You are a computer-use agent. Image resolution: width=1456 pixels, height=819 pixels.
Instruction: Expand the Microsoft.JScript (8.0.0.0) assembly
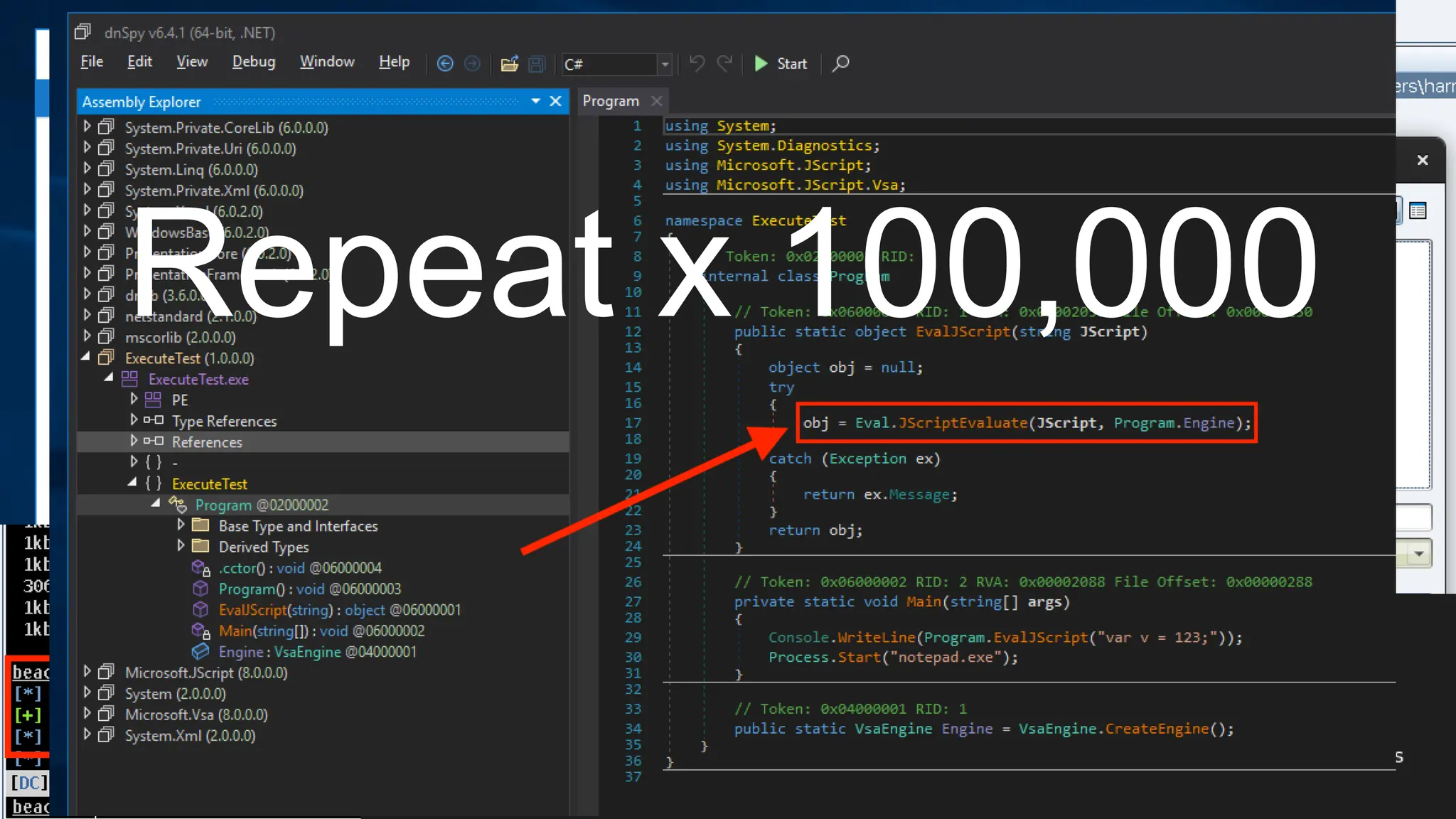(x=87, y=672)
